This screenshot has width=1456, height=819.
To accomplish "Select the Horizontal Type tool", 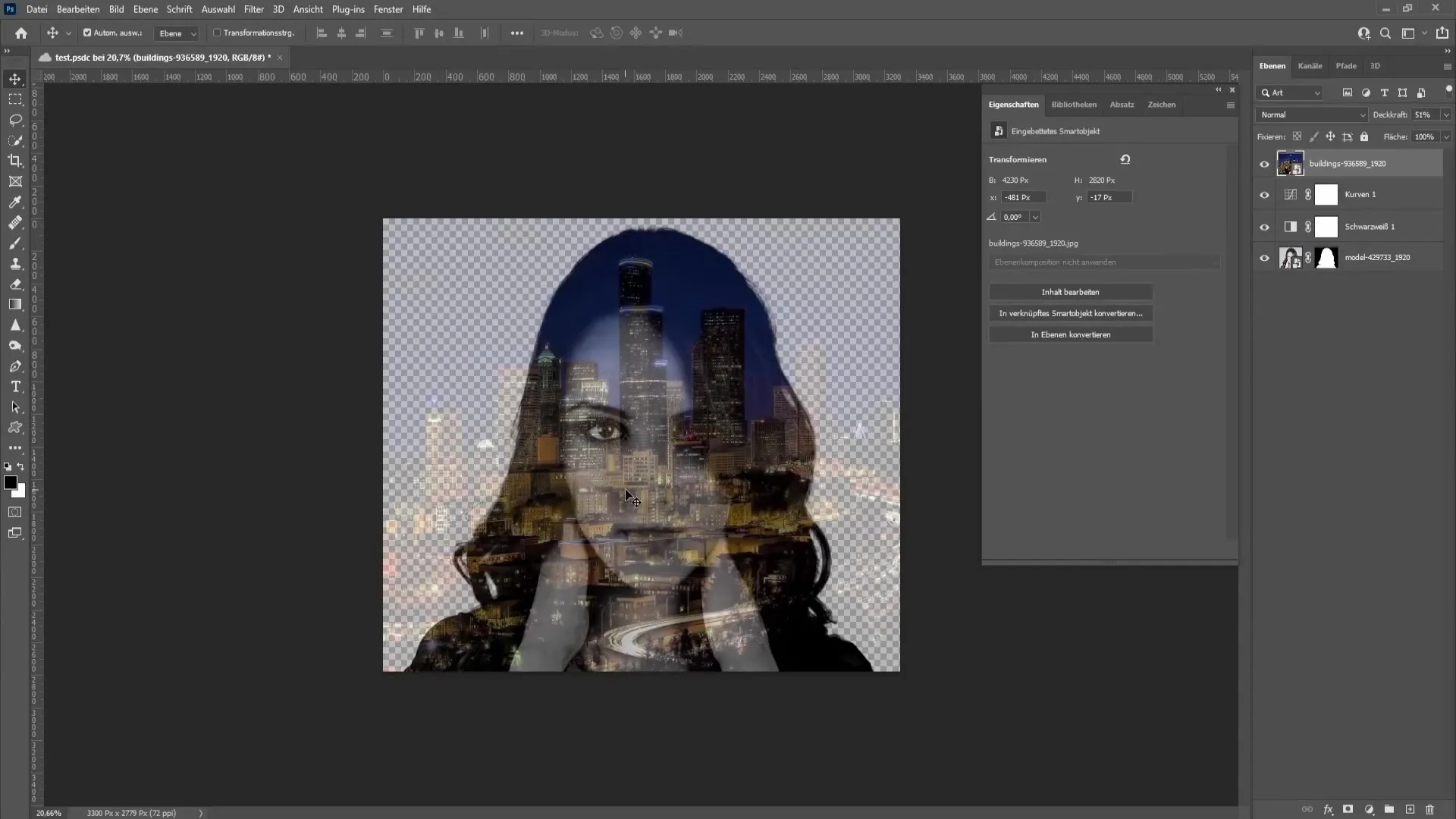I will coord(15,387).
